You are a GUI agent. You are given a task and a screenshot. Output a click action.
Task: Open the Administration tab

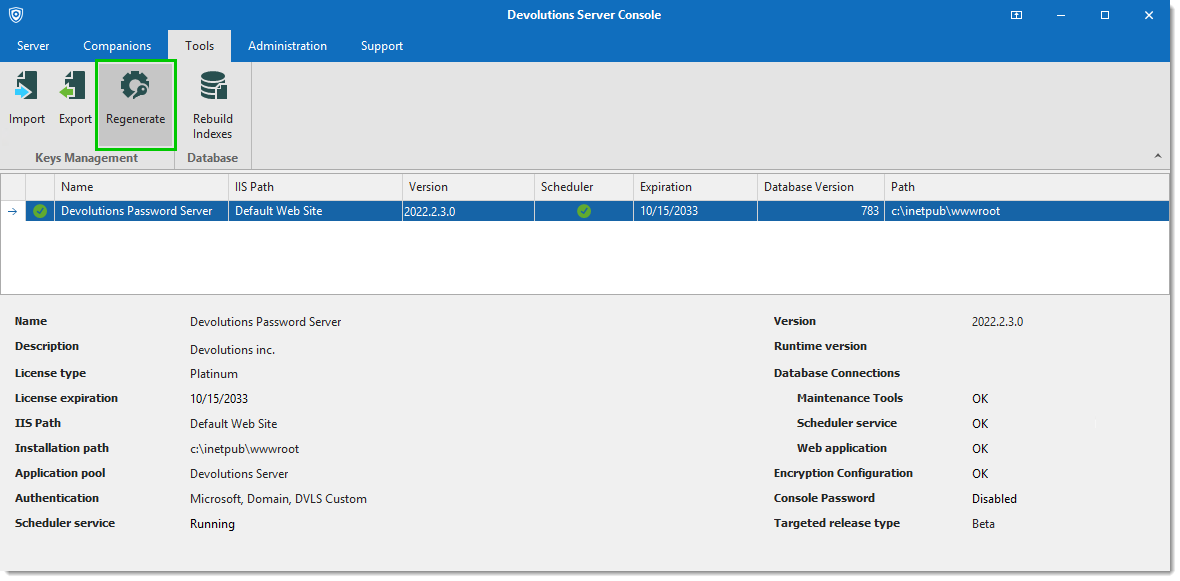click(x=287, y=46)
